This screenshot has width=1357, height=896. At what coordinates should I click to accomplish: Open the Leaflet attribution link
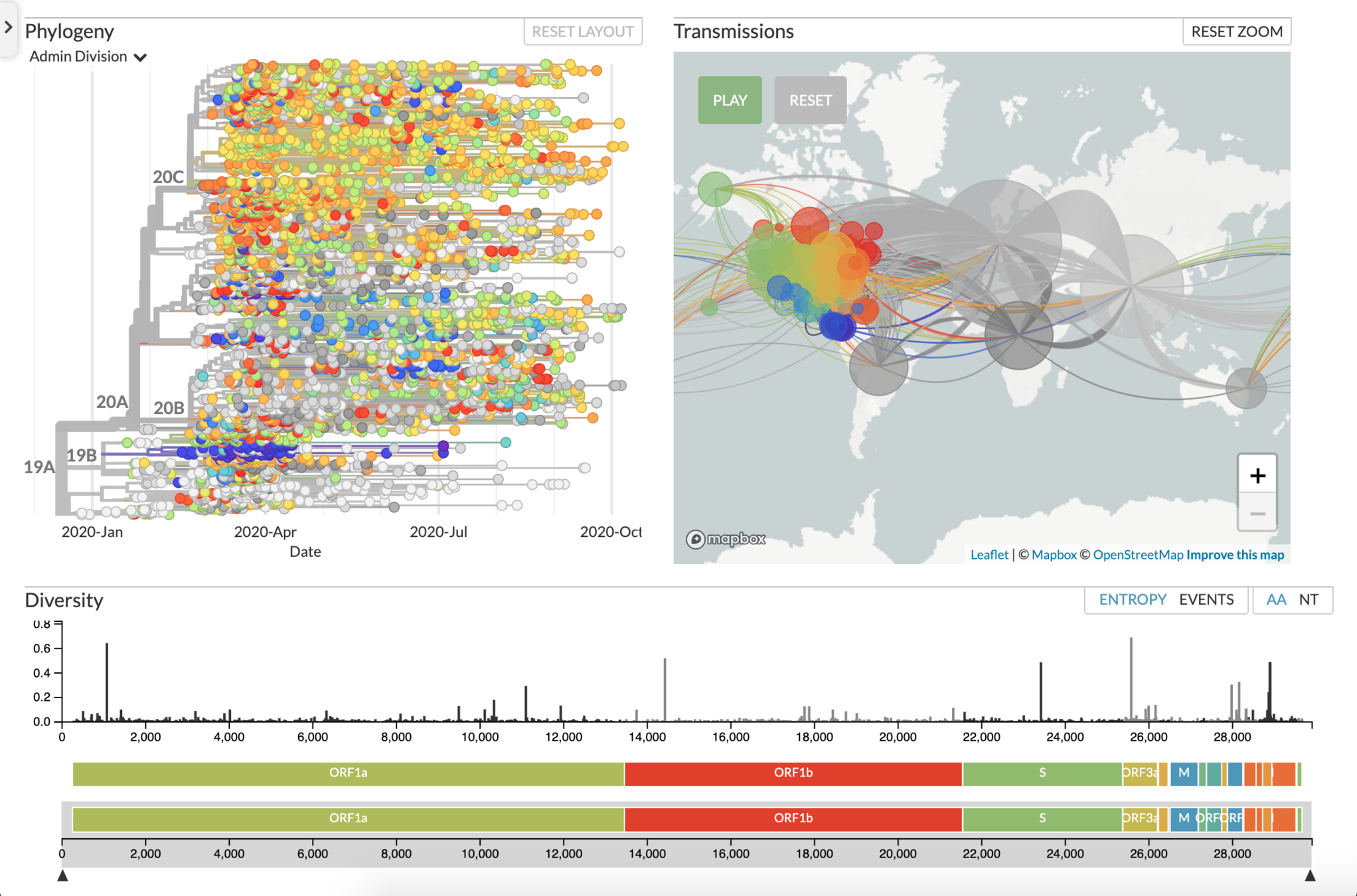tap(989, 554)
